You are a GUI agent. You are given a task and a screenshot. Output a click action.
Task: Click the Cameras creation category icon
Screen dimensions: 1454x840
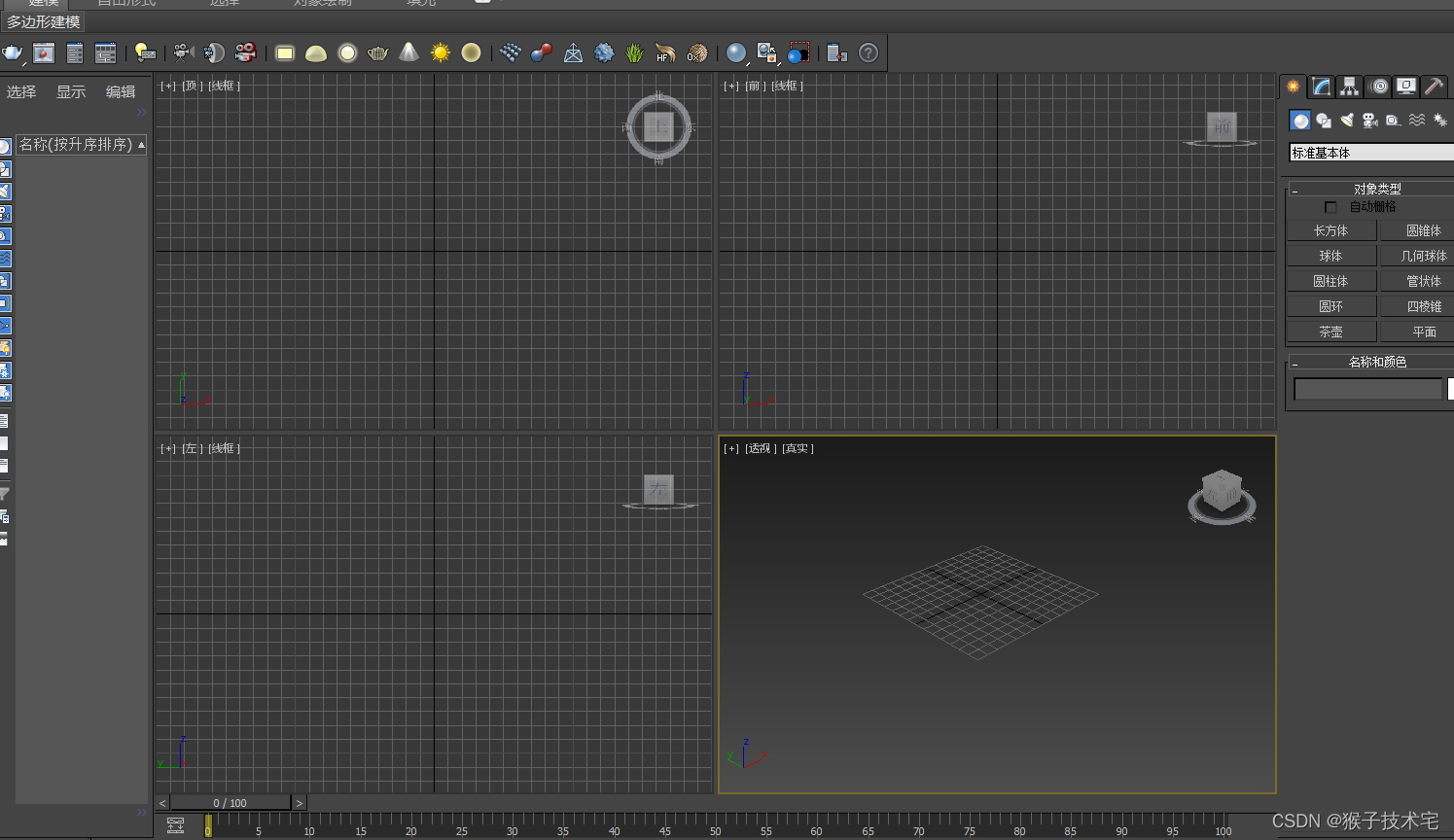point(1369,120)
